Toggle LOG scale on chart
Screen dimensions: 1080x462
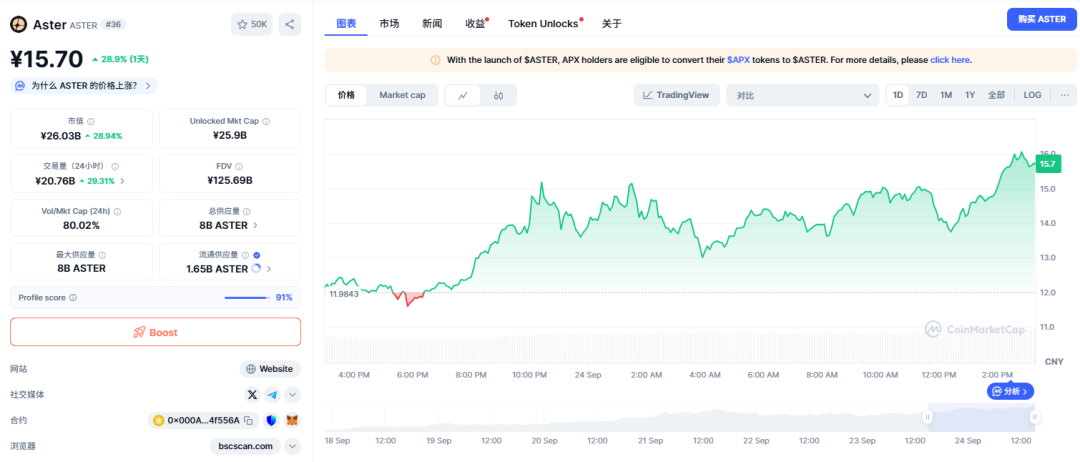[x=1032, y=95]
